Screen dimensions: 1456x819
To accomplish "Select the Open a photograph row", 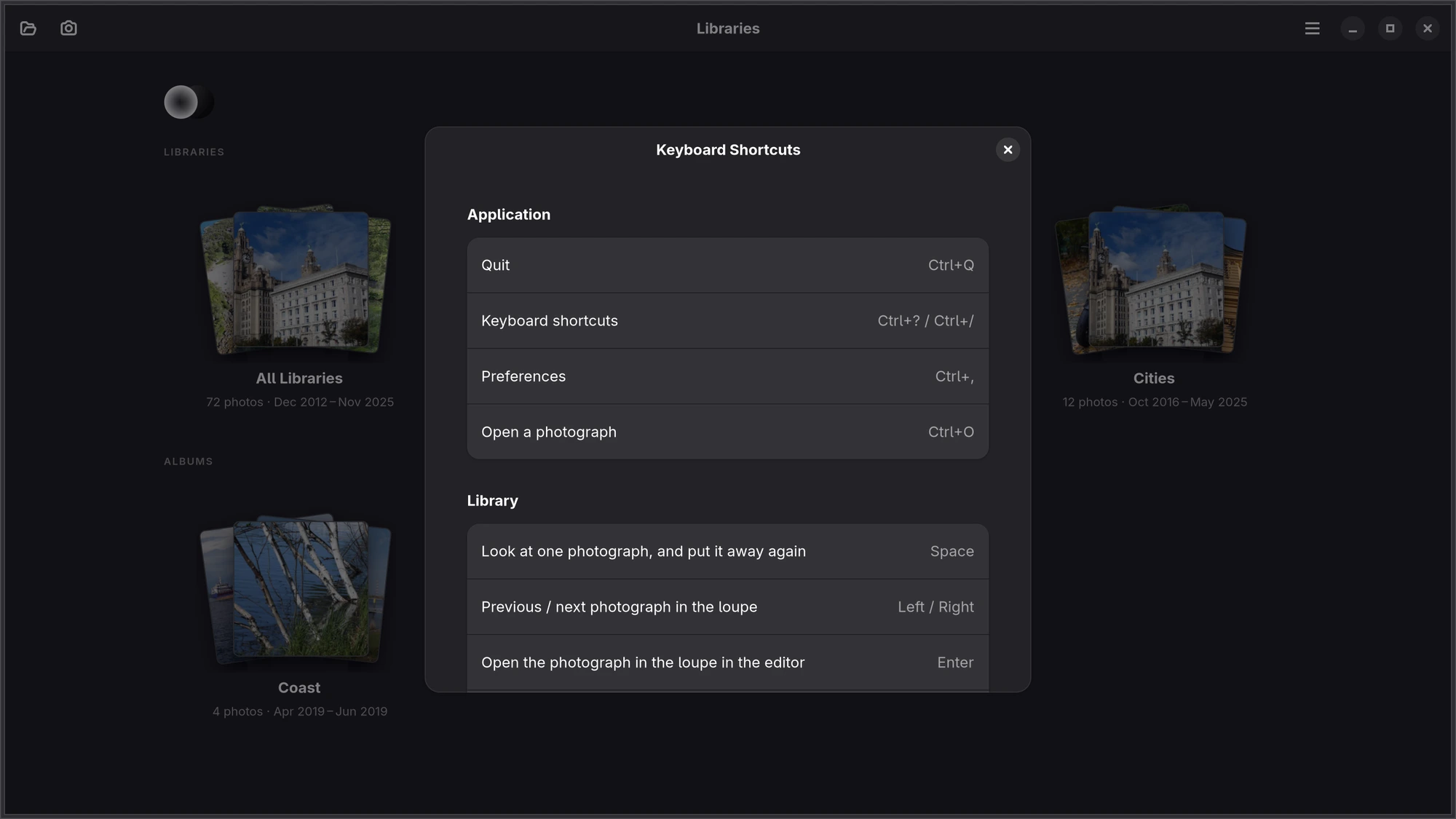I will (728, 432).
